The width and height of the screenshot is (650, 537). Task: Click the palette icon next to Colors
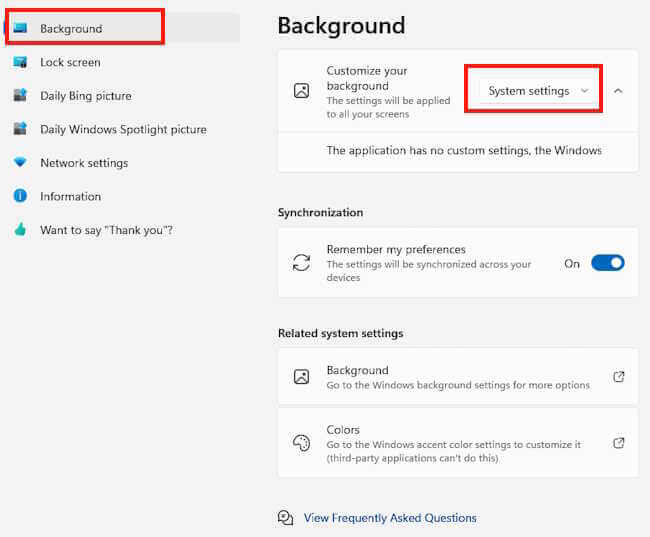click(x=301, y=444)
